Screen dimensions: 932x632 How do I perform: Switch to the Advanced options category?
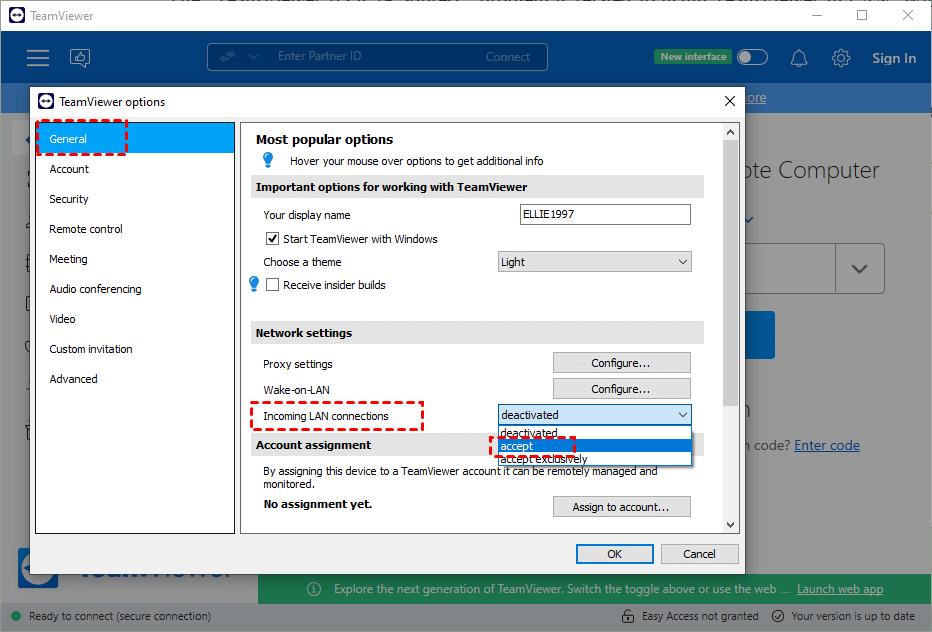(x=74, y=379)
